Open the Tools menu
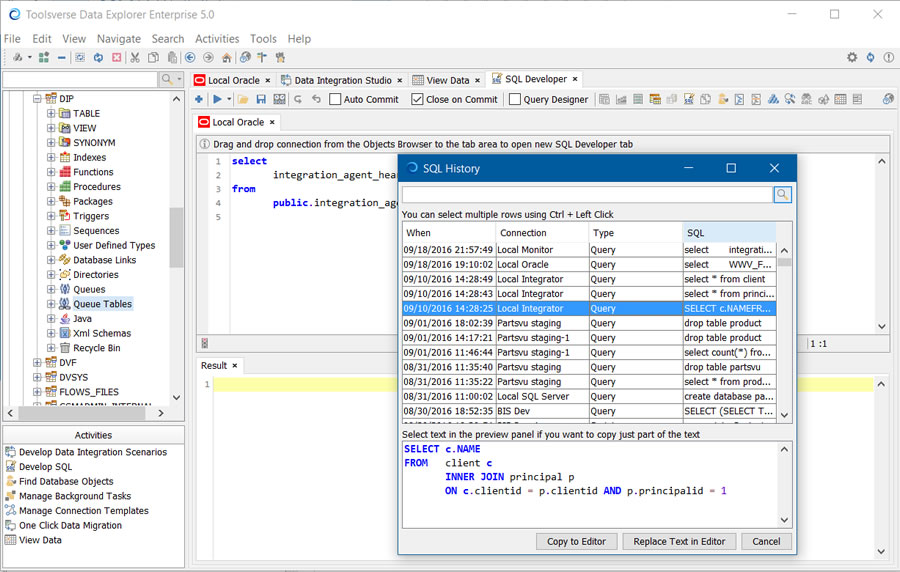The image size is (900, 572). click(x=263, y=38)
